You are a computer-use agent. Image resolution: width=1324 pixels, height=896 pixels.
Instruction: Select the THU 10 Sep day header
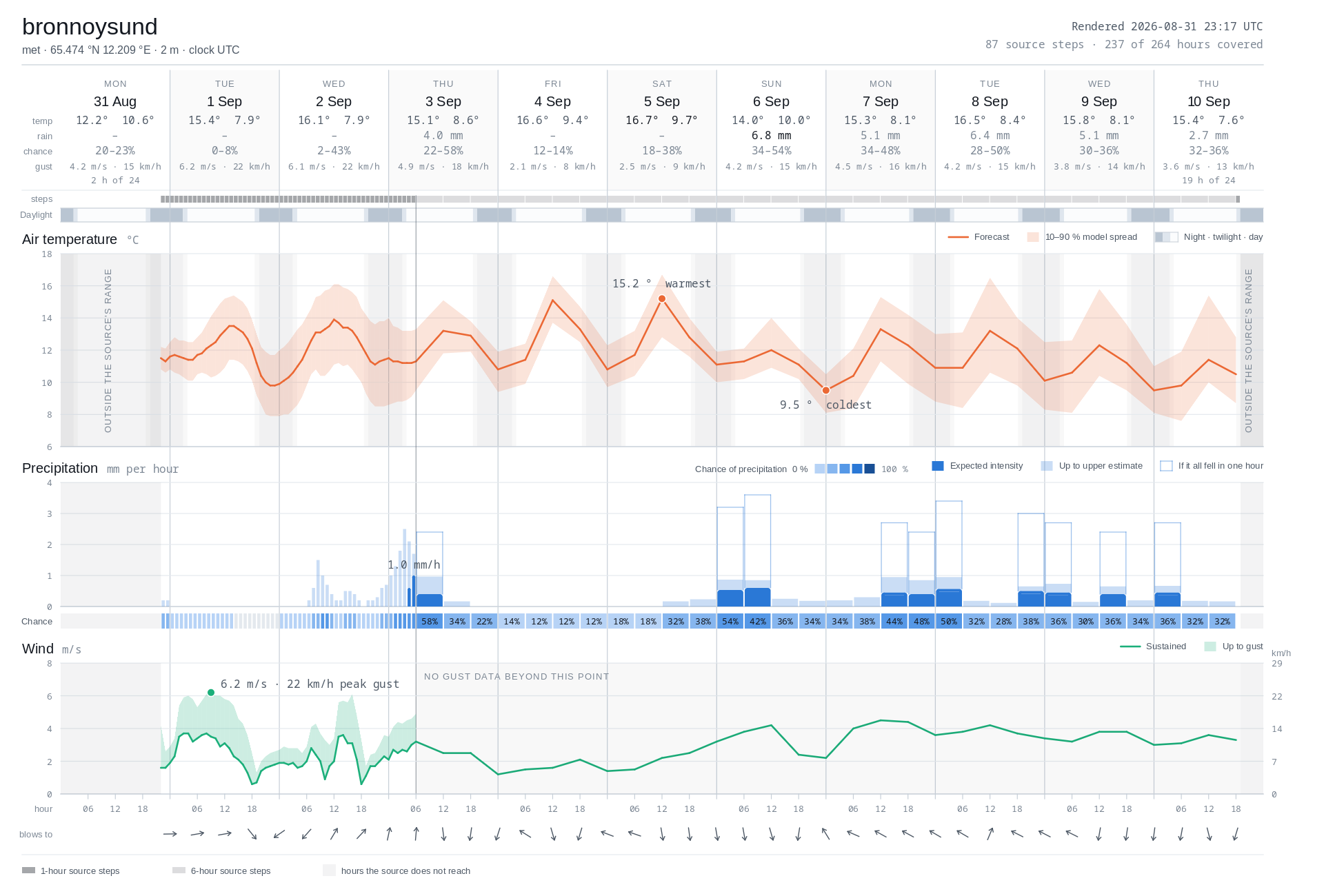point(1209,94)
